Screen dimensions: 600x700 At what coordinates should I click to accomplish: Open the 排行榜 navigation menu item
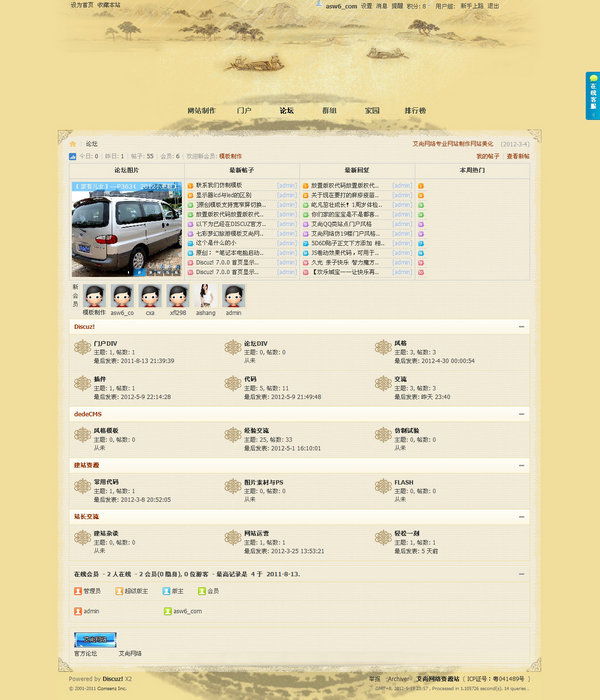(x=415, y=110)
